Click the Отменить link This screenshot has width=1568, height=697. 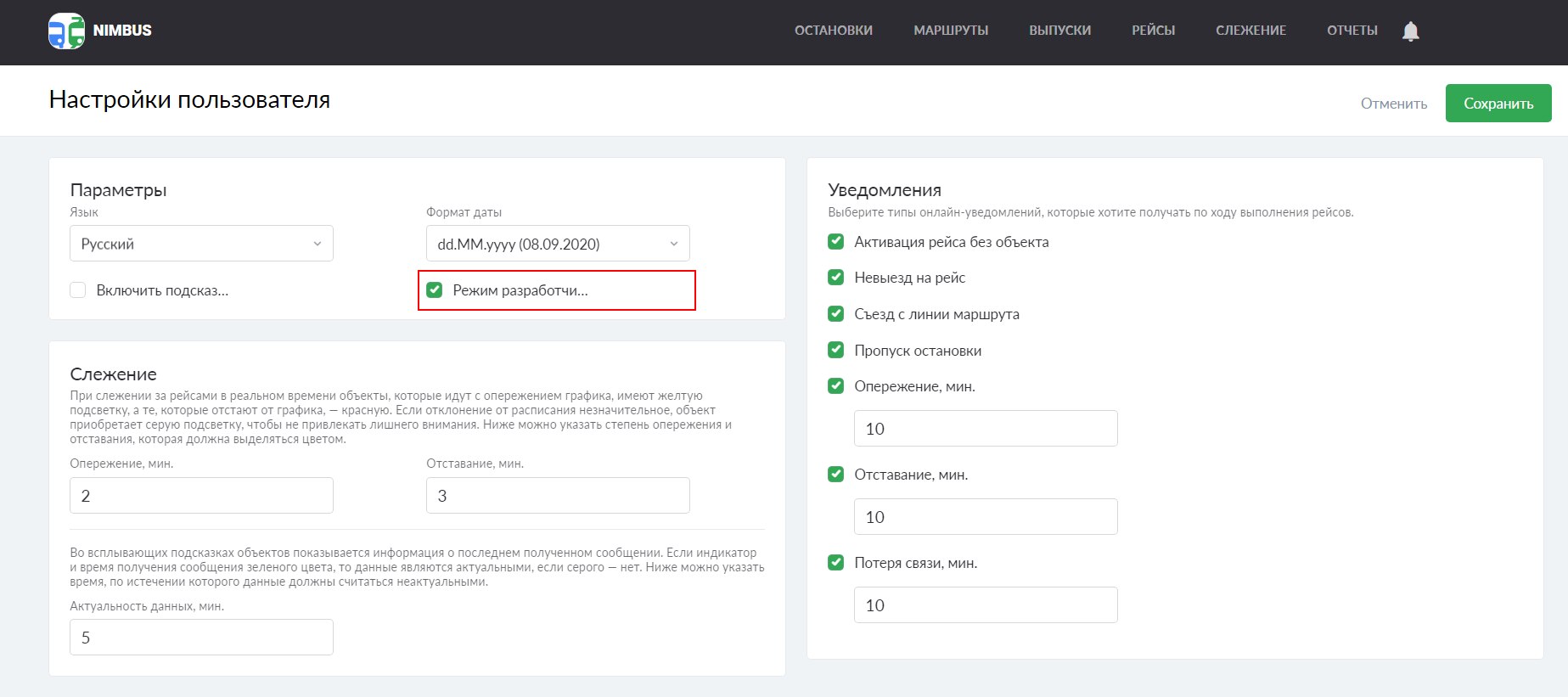tap(1393, 104)
